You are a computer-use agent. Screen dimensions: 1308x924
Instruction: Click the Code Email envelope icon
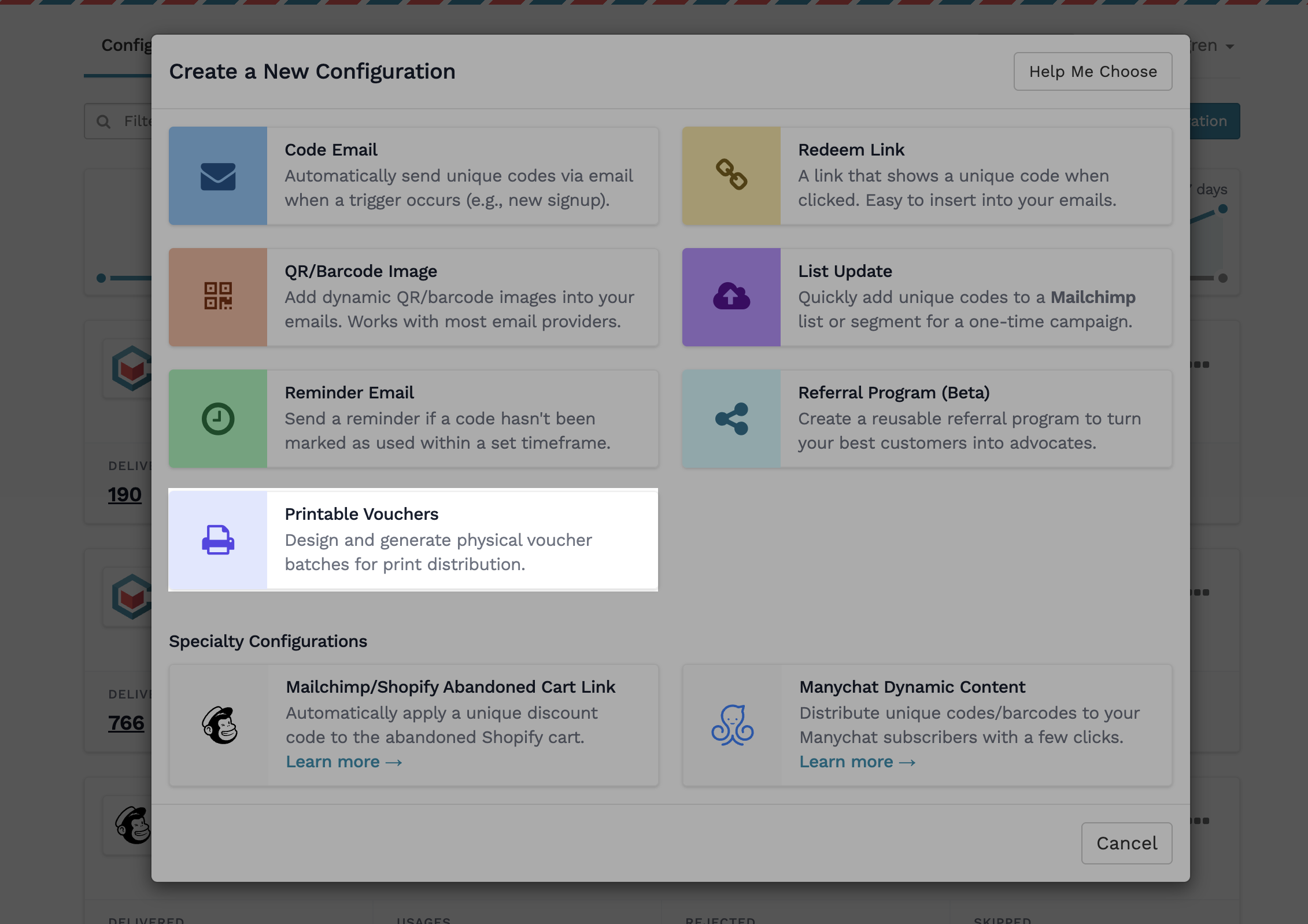pos(218,176)
